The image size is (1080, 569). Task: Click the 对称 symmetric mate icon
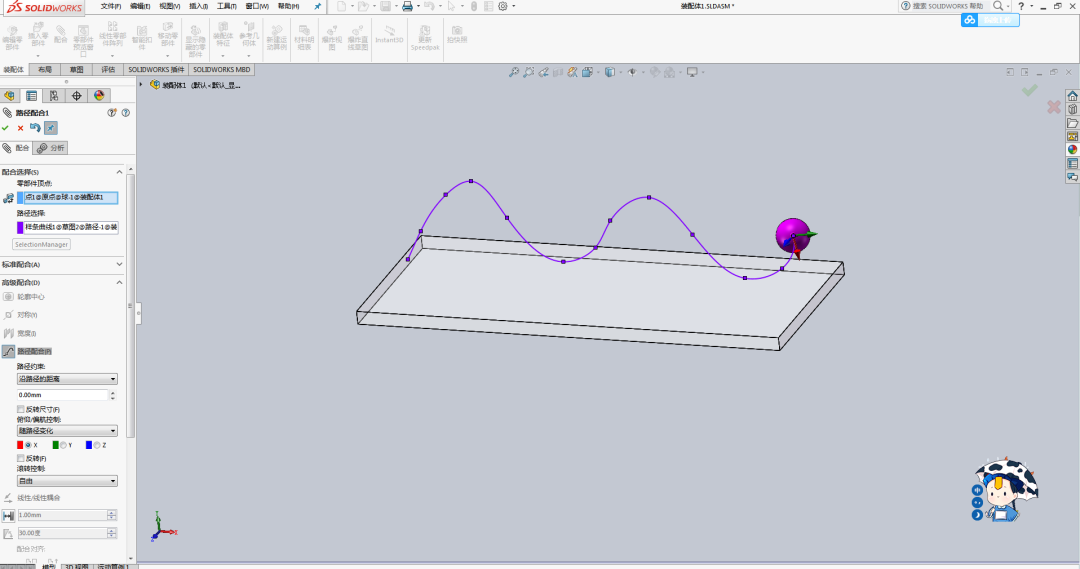[8, 315]
